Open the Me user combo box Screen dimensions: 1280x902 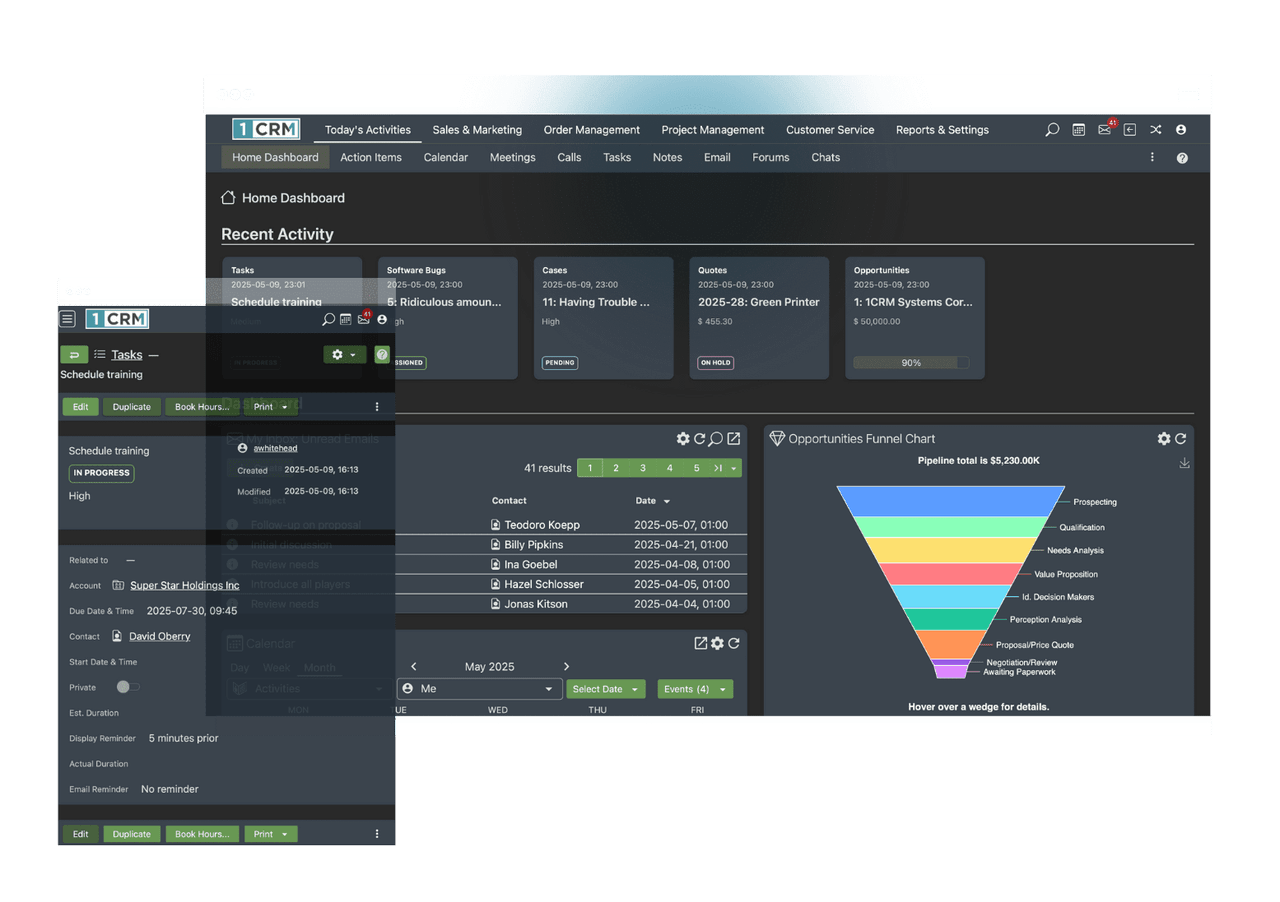tap(479, 689)
